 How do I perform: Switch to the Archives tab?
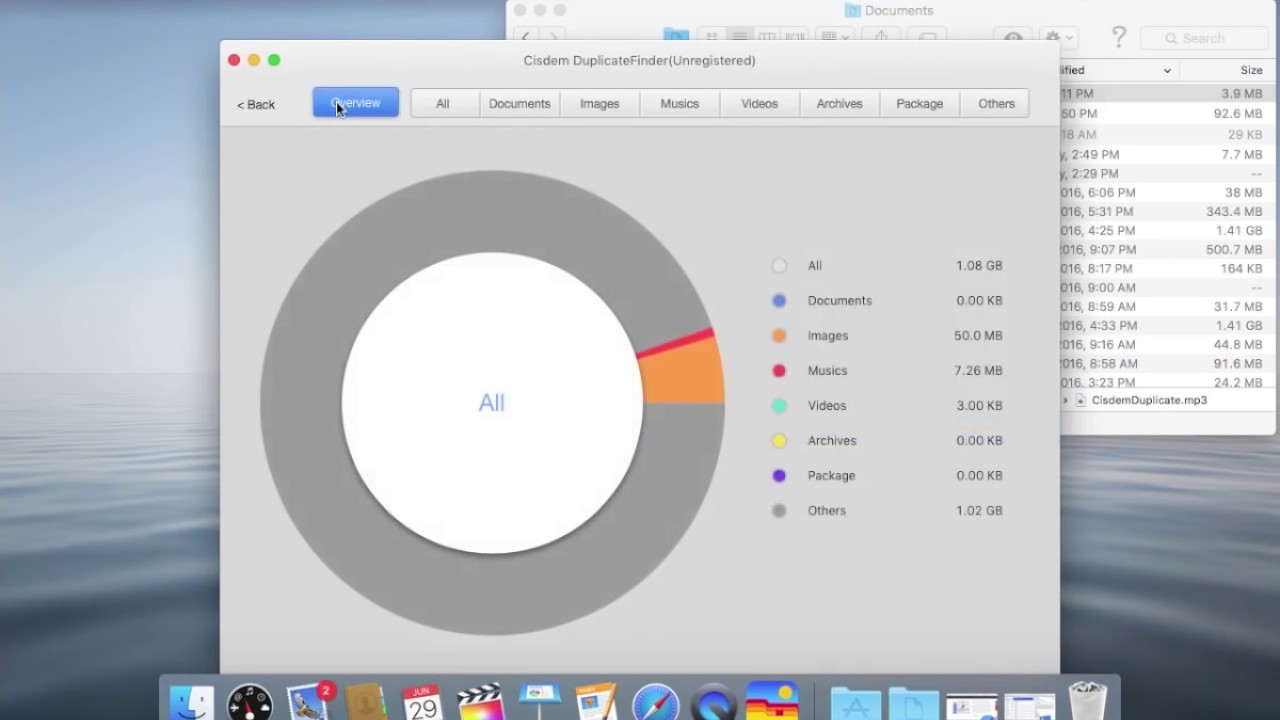coord(840,104)
